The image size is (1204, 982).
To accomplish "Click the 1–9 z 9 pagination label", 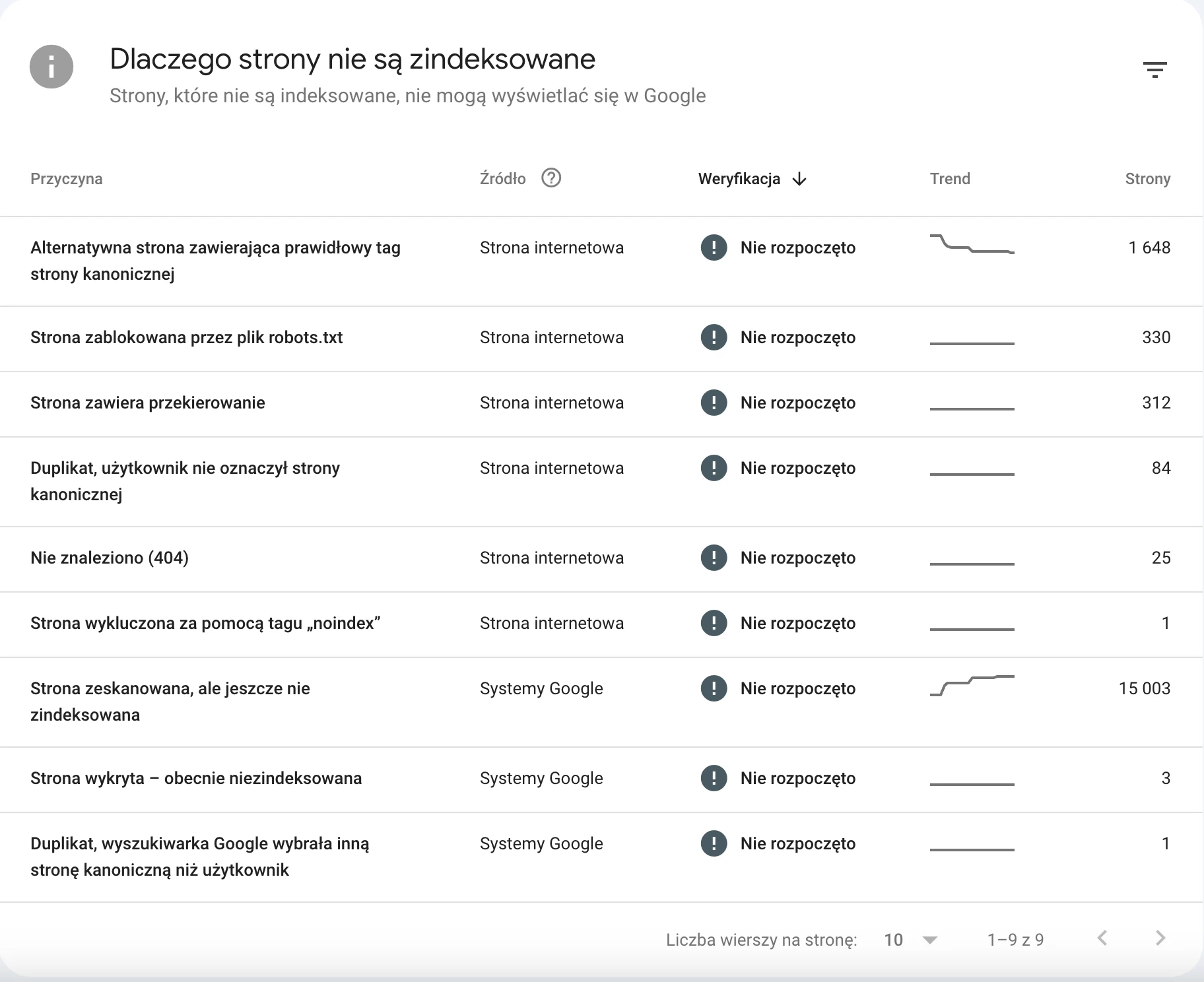I will (x=1017, y=939).
